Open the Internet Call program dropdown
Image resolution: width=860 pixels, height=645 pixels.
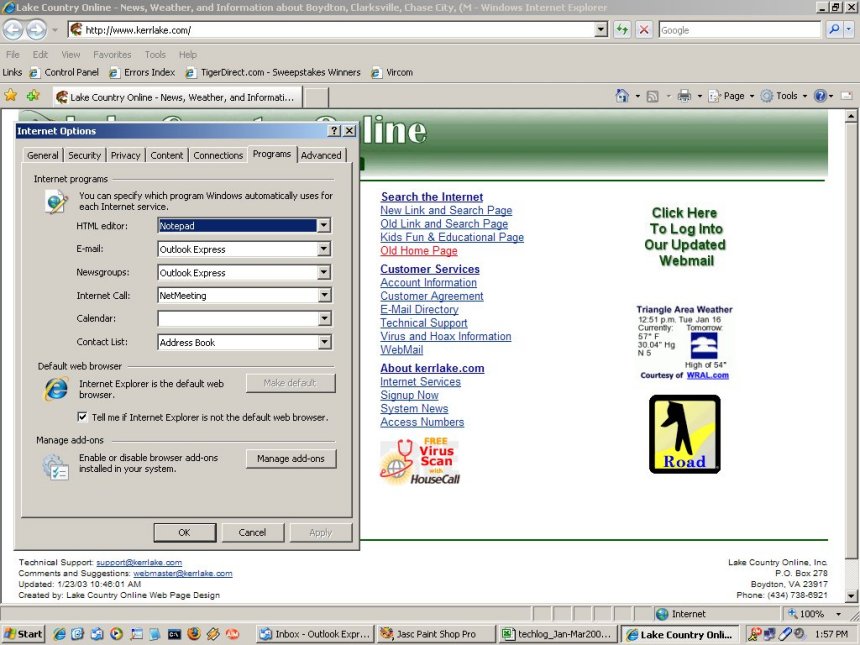click(x=324, y=296)
